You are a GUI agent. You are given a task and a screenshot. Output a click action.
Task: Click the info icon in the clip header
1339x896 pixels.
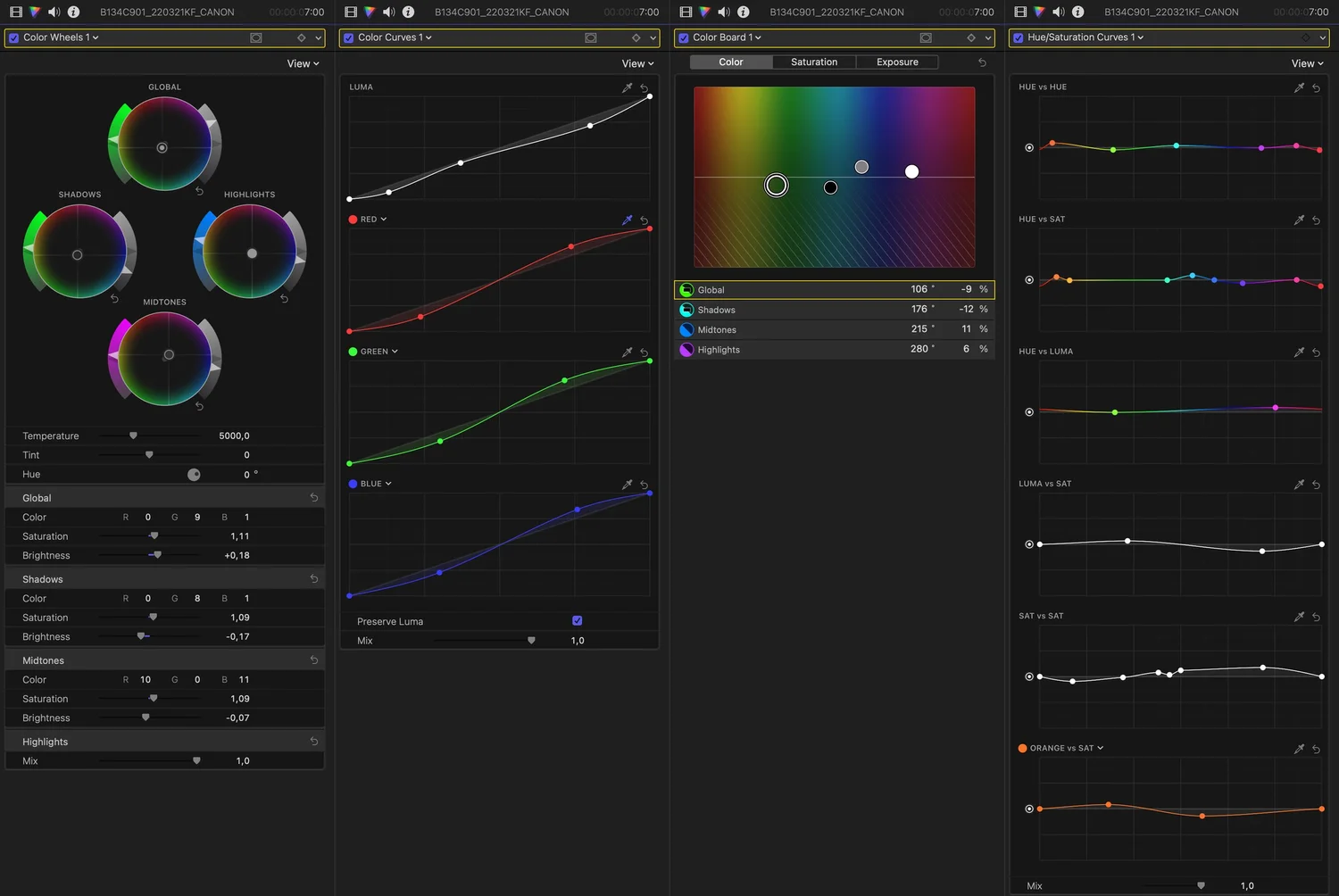[72, 12]
